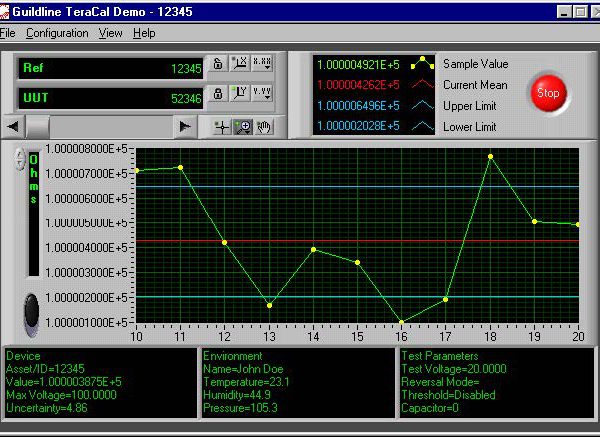Screen dimensions: 600x437
Task: Click the scrollbar left arrow
Action: pos(13,126)
